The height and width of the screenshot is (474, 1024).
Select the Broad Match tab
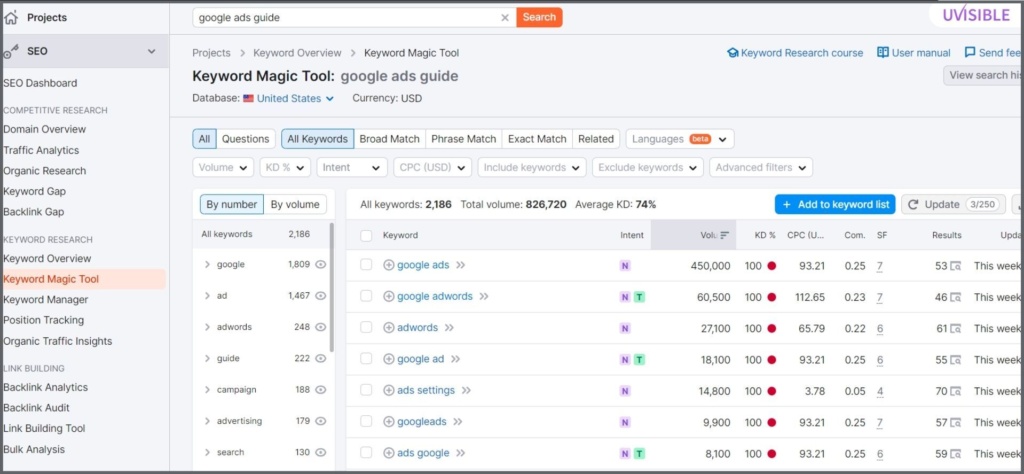pos(389,139)
